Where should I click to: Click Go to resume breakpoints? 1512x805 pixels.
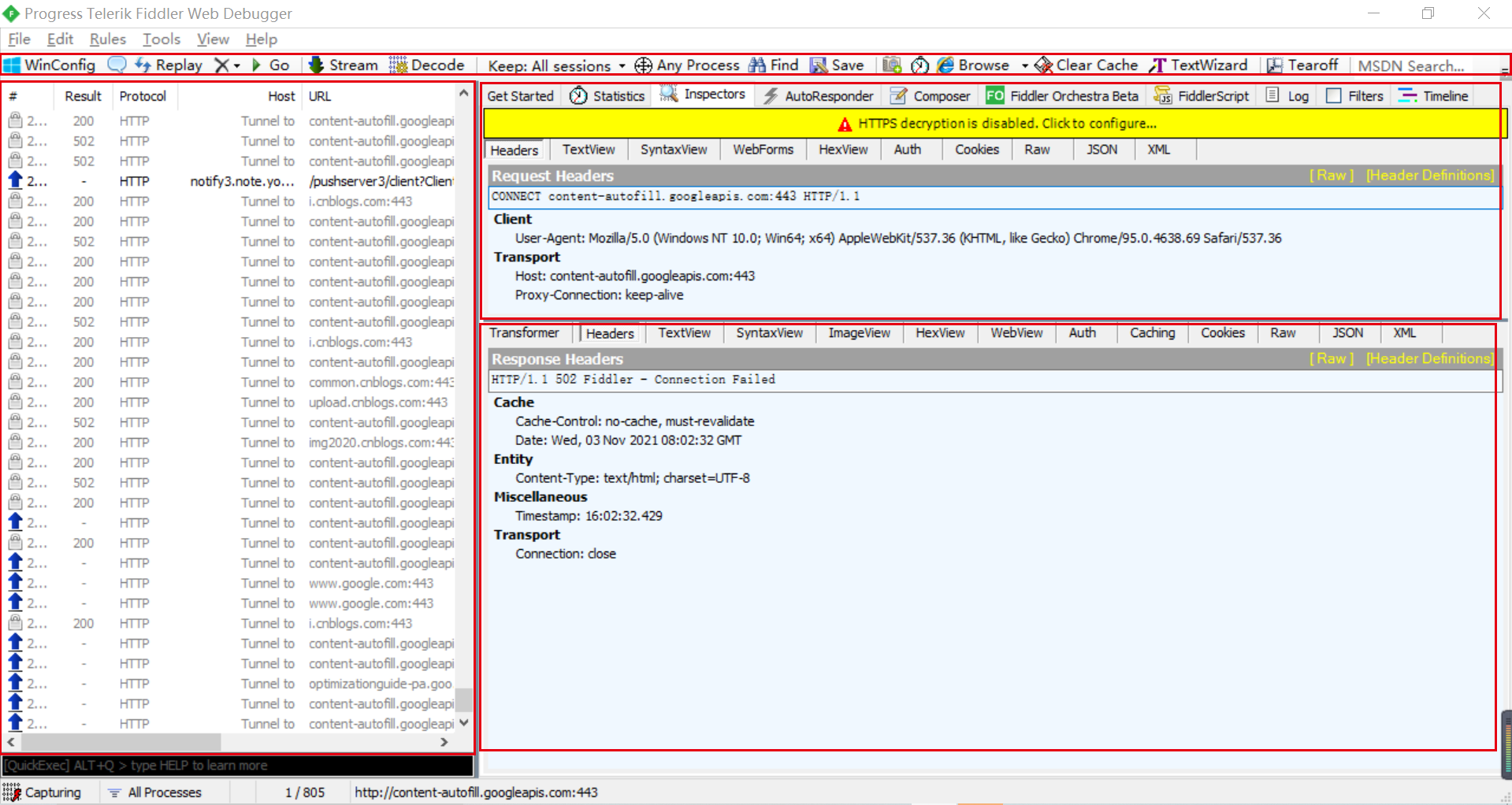[x=270, y=65]
